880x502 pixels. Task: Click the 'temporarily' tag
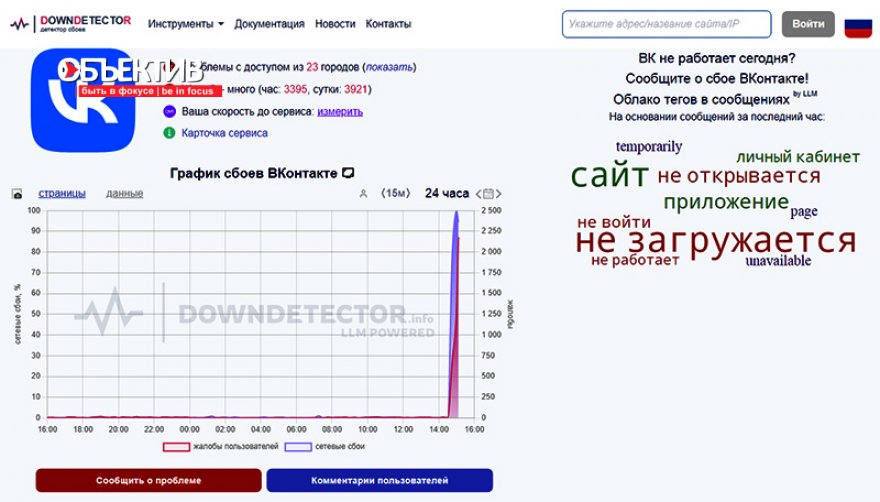pyautogui.click(x=649, y=147)
